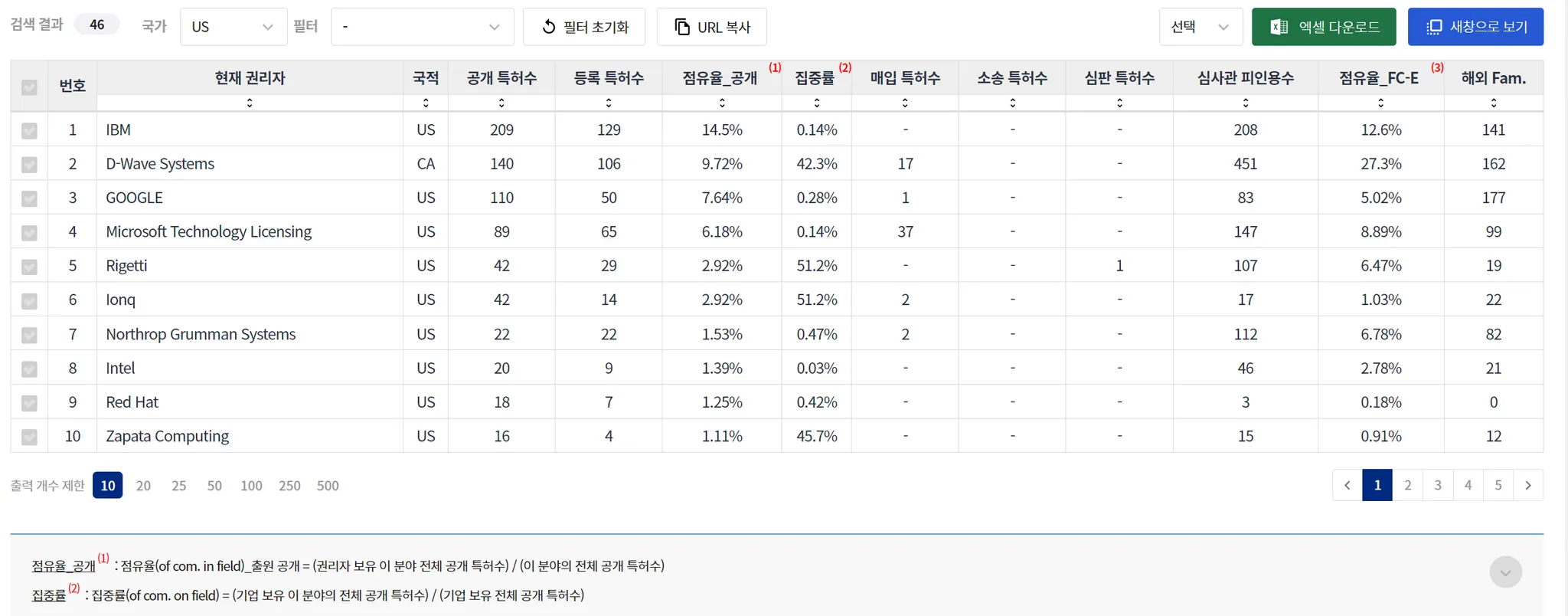Click the Zapata Computing rights holder name
This screenshot has height=616, width=1568.
point(167,437)
